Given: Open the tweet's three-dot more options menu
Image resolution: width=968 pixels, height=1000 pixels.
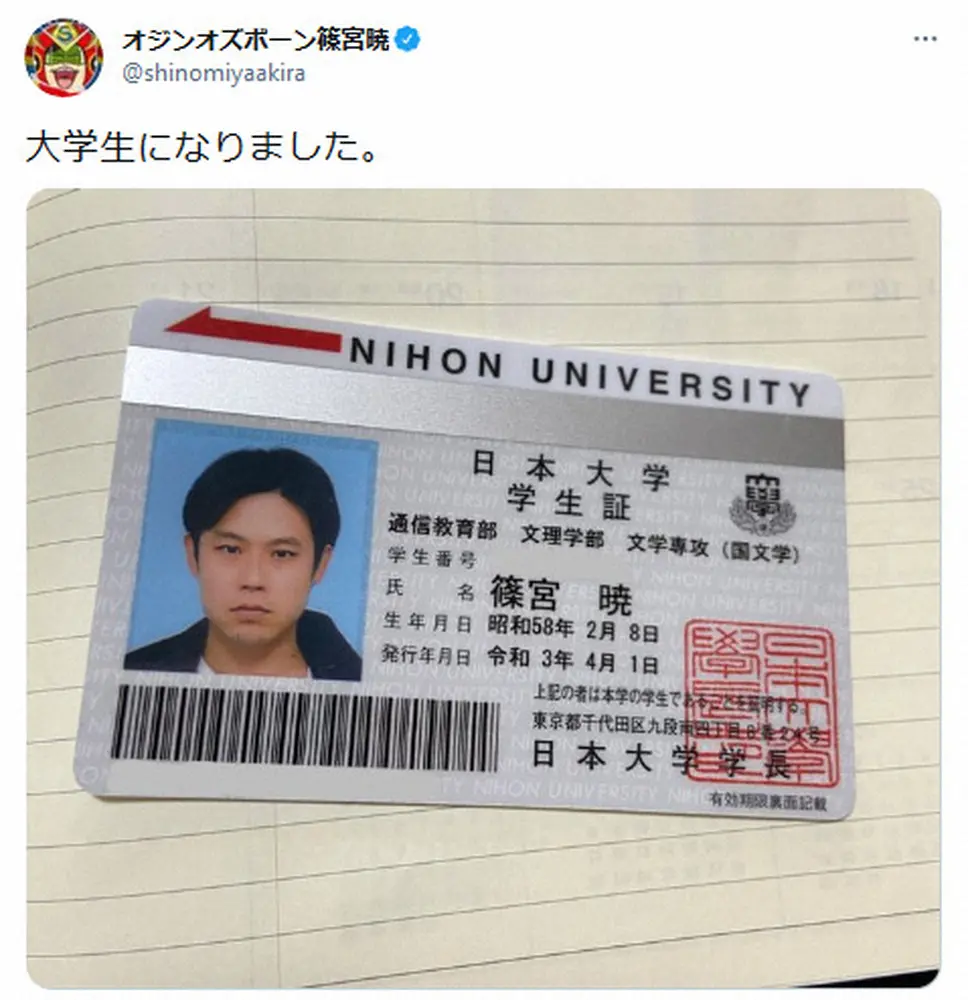Looking at the screenshot, I should (925, 39).
